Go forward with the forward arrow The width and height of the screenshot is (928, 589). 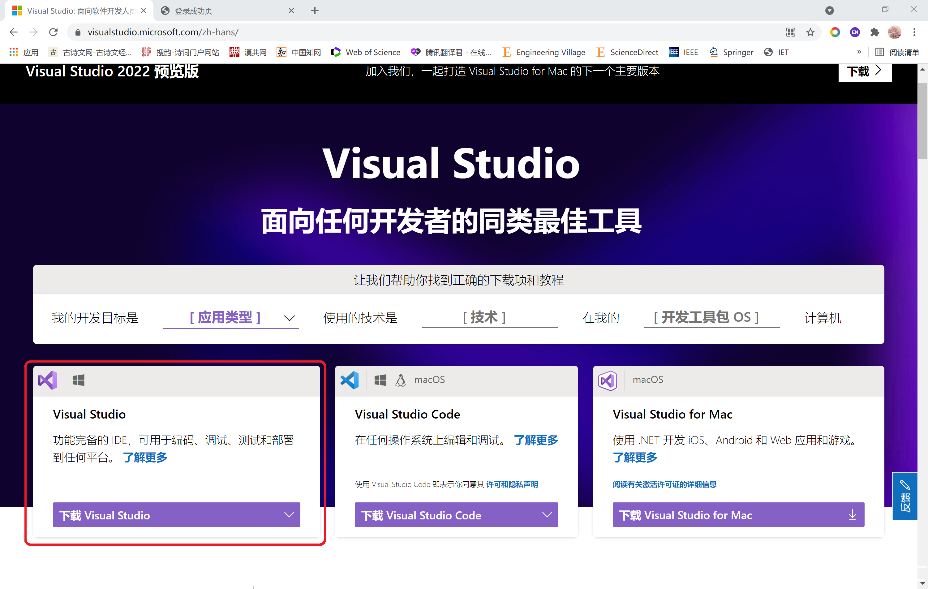click(x=33, y=32)
